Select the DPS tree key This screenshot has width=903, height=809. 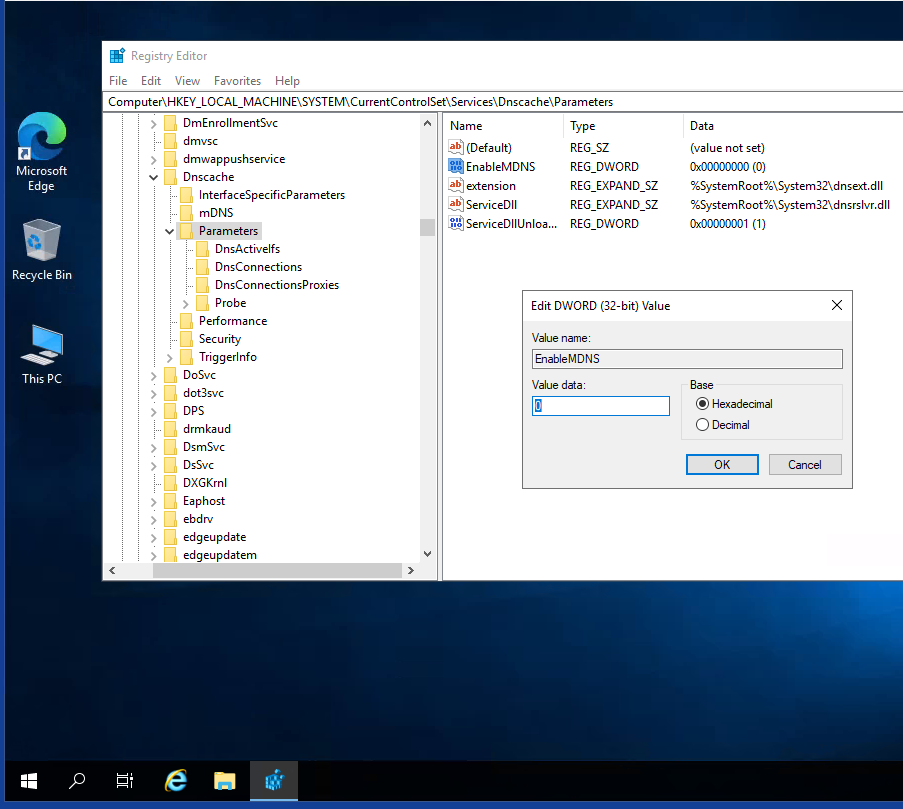[x=194, y=411]
